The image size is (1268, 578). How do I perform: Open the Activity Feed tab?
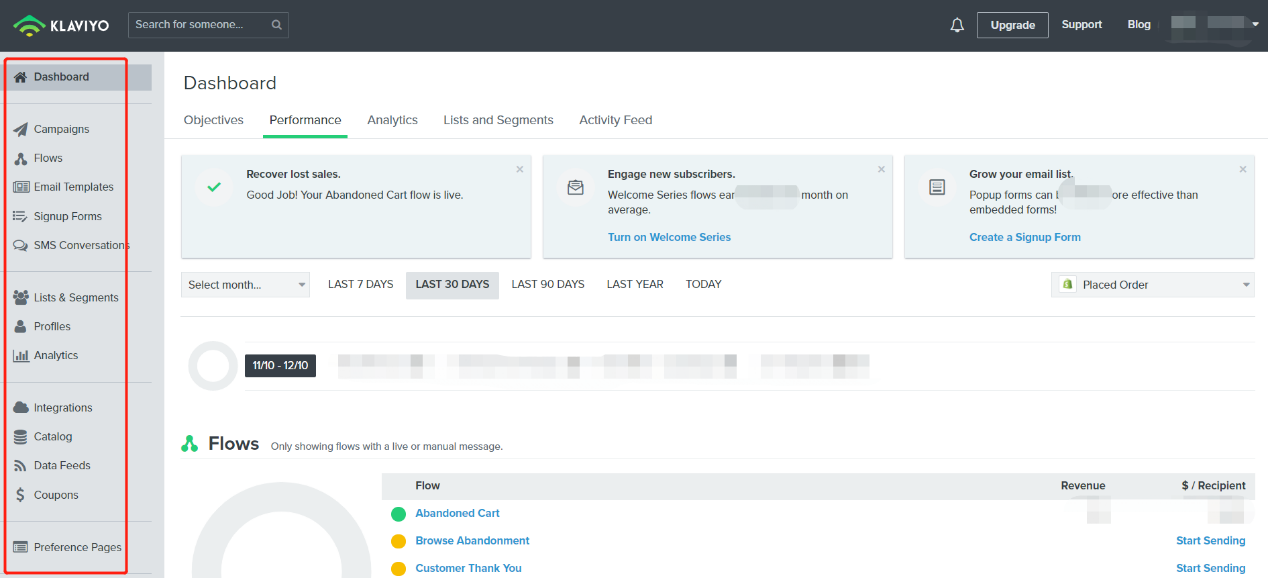click(x=615, y=120)
